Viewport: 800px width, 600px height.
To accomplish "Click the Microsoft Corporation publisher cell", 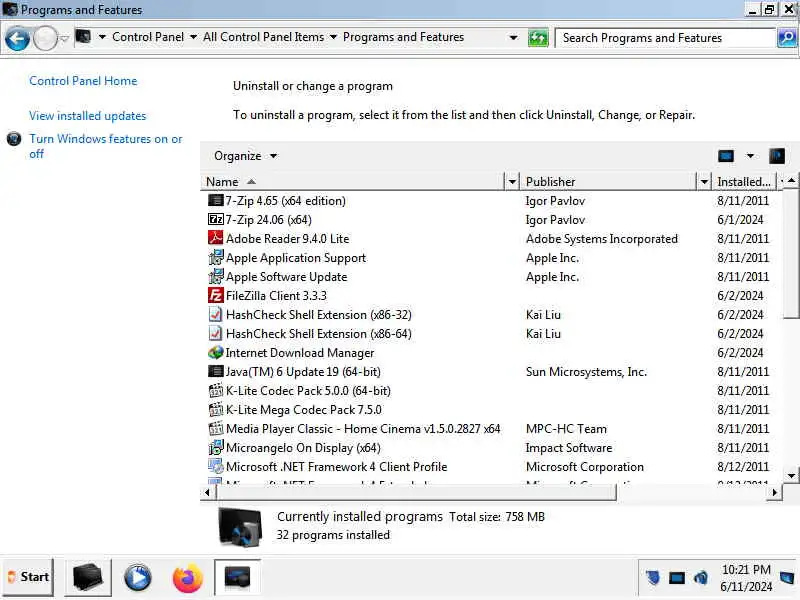I will click(x=585, y=467).
